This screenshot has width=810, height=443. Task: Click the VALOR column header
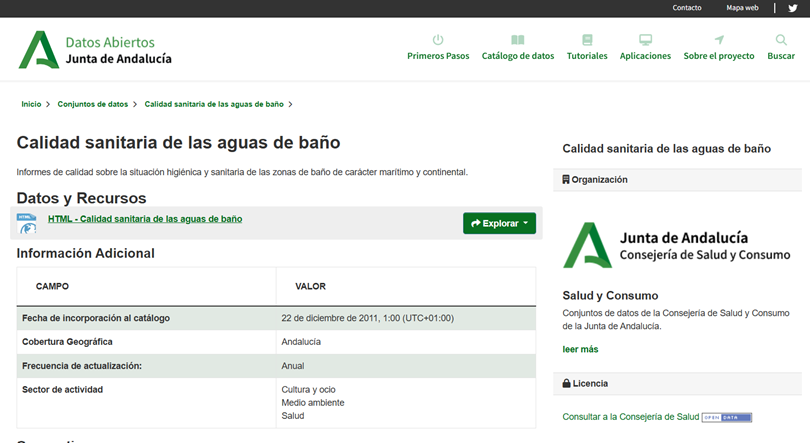[310, 286]
